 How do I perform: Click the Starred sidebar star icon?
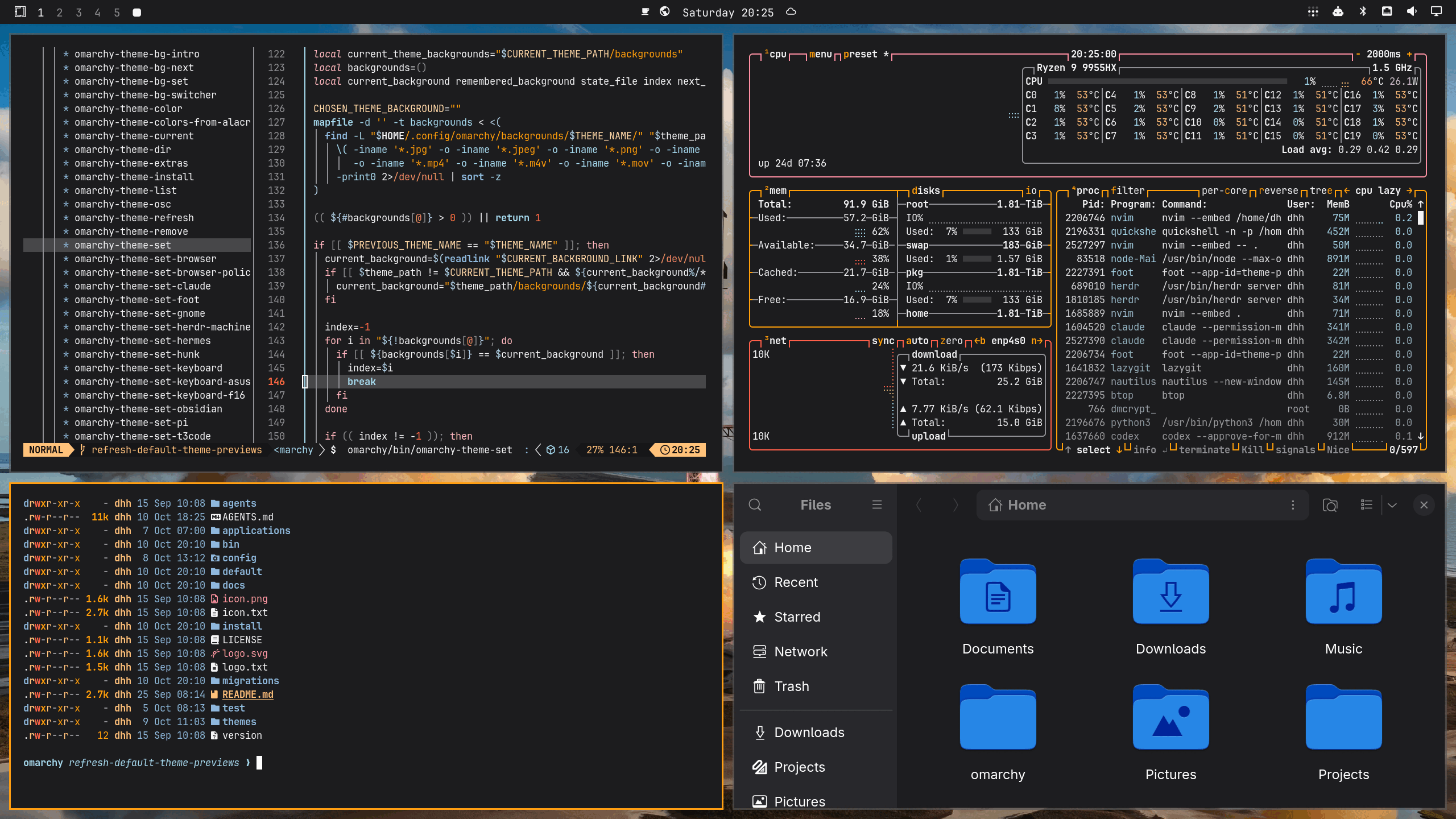(x=759, y=617)
